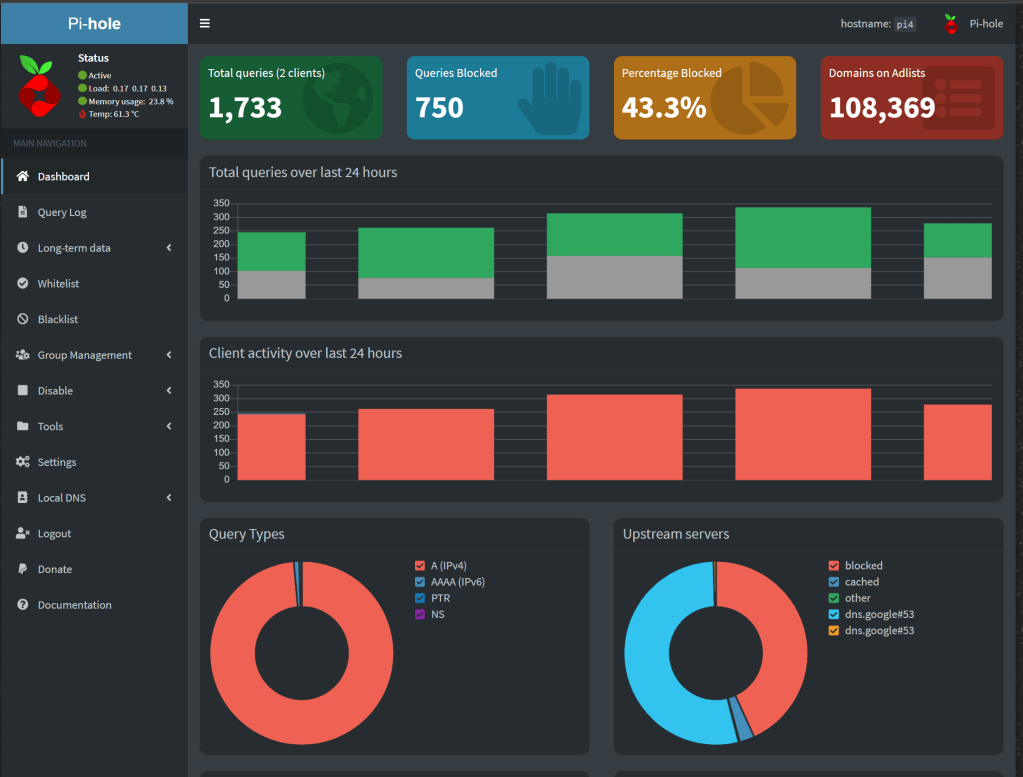The height and width of the screenshot is (777, 1023).
Task: Open Query Log via its file icon
Action: (x=23, y=212)
